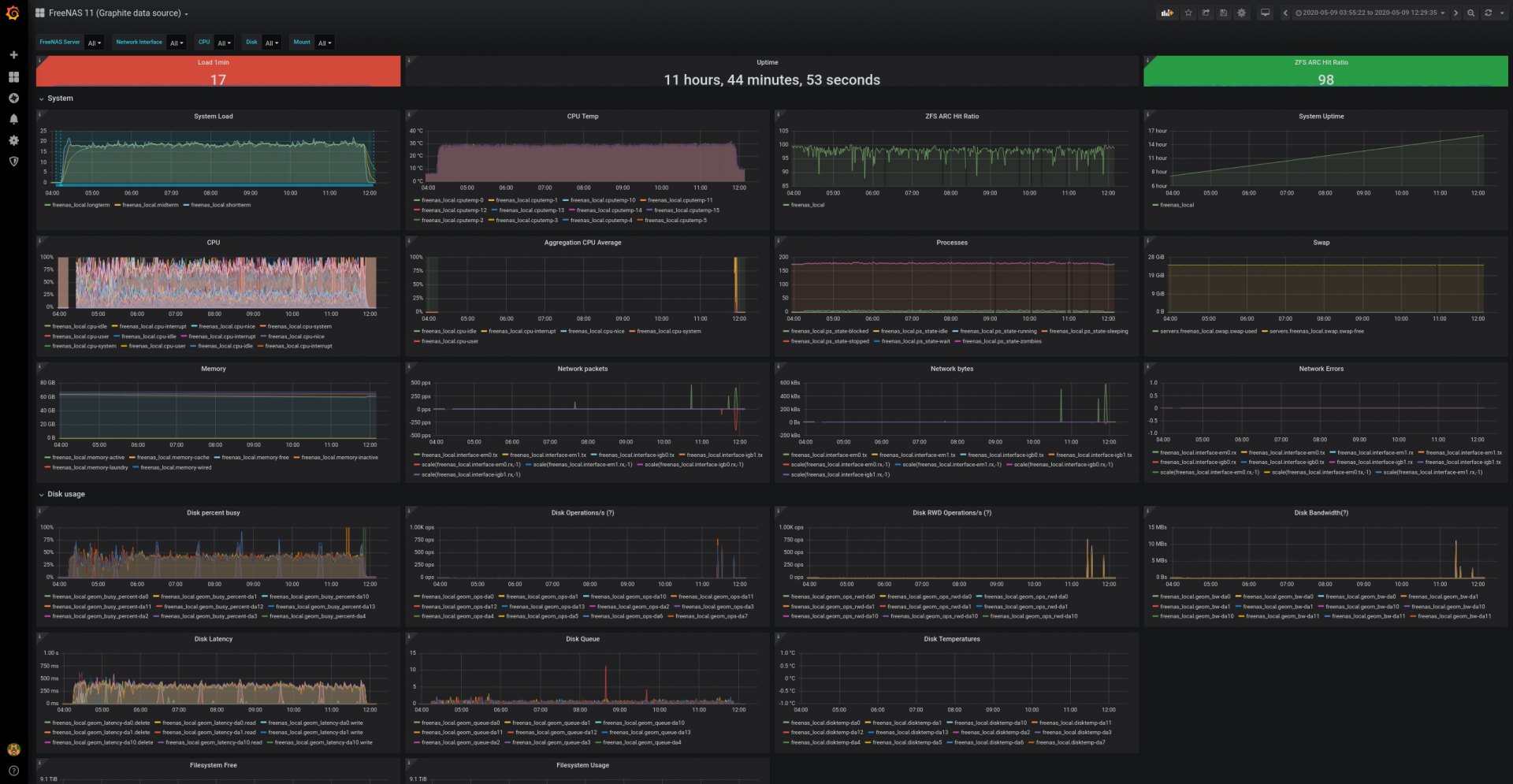This screenshot has width=1513, height=784.
Task: Click the info corner of CPU Temp panel
Action: tap(409, 115)
